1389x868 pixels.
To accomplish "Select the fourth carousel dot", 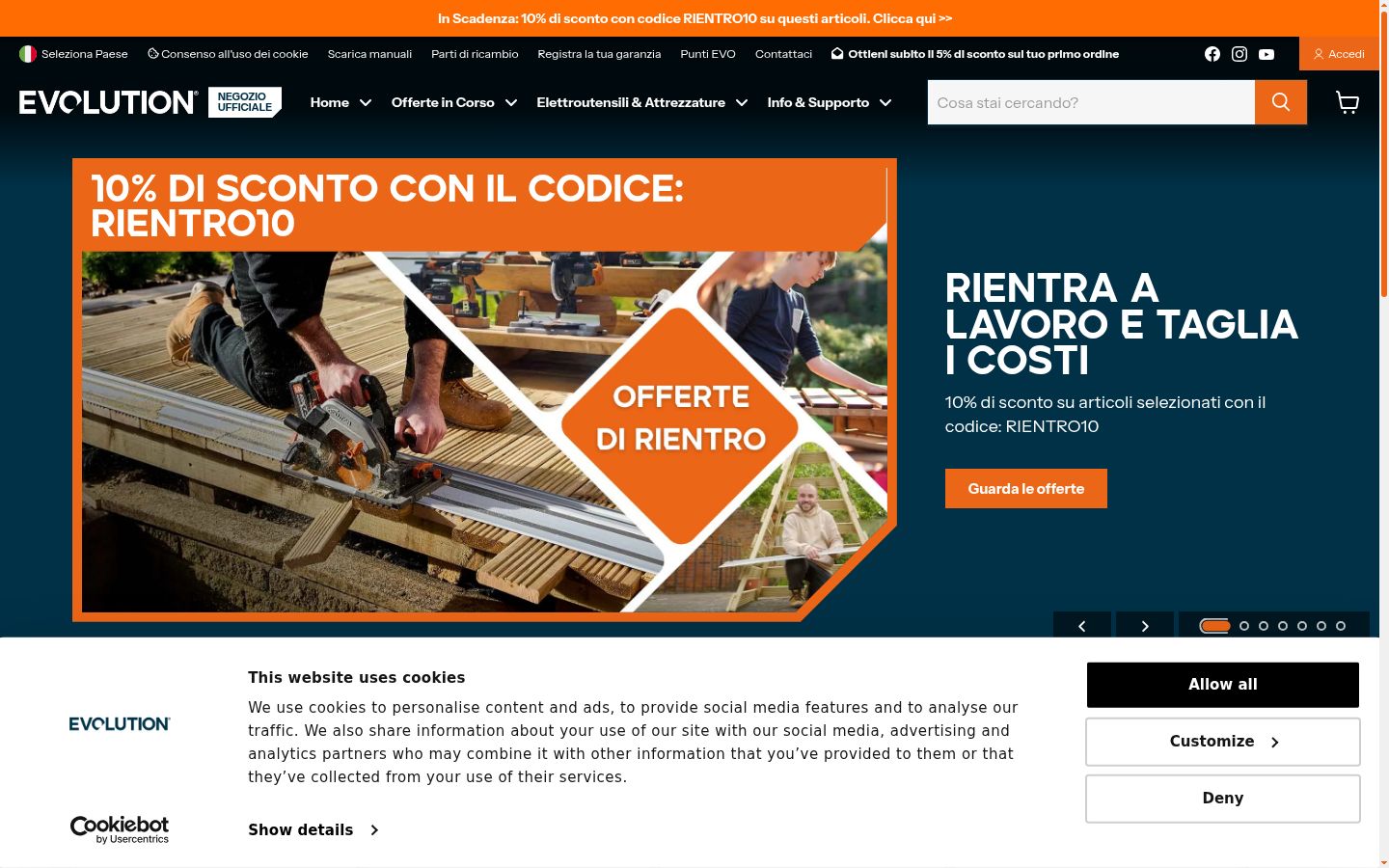I will click(x=1283, y=626).
